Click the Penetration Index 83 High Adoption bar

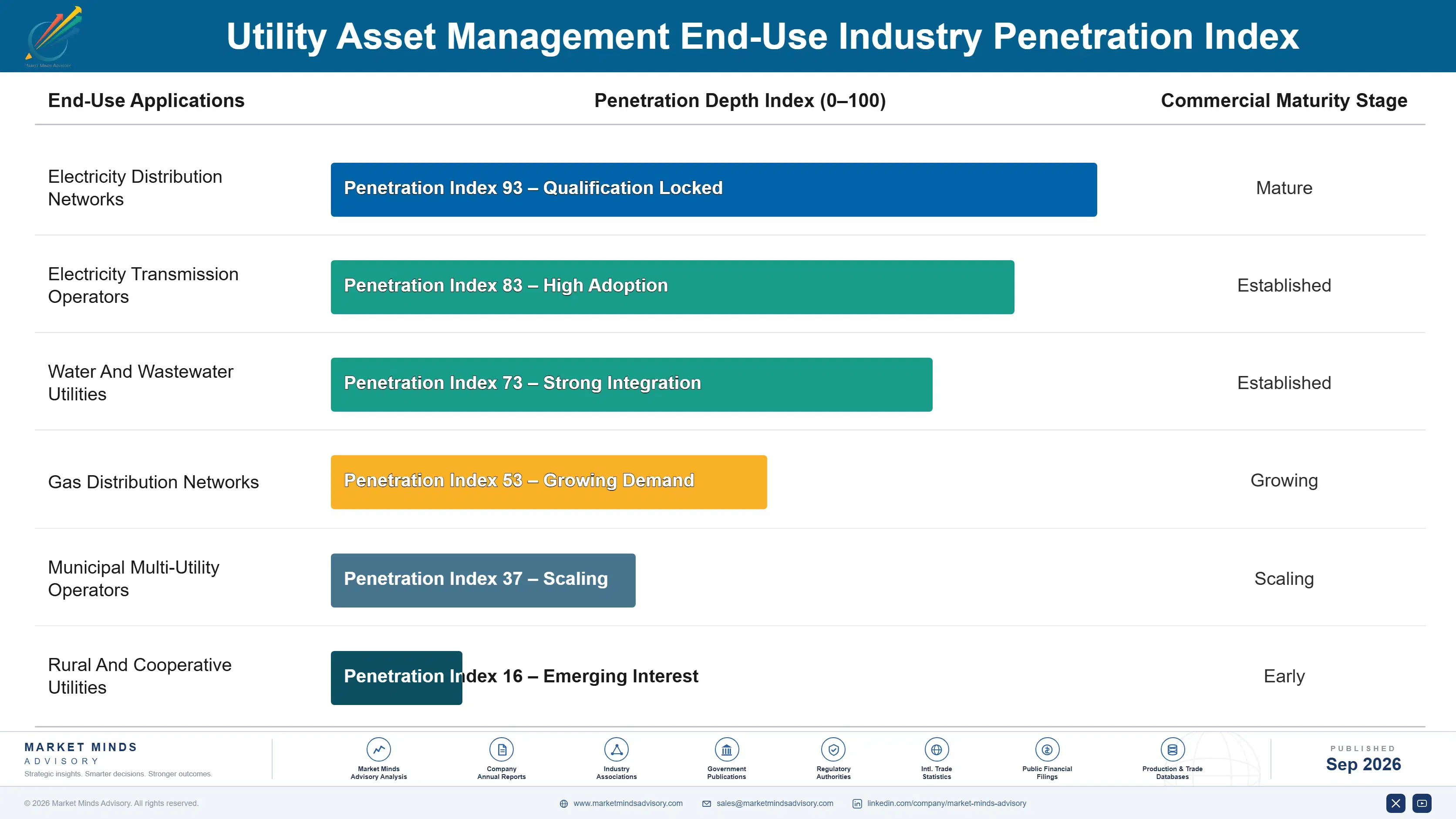point(672,287)
